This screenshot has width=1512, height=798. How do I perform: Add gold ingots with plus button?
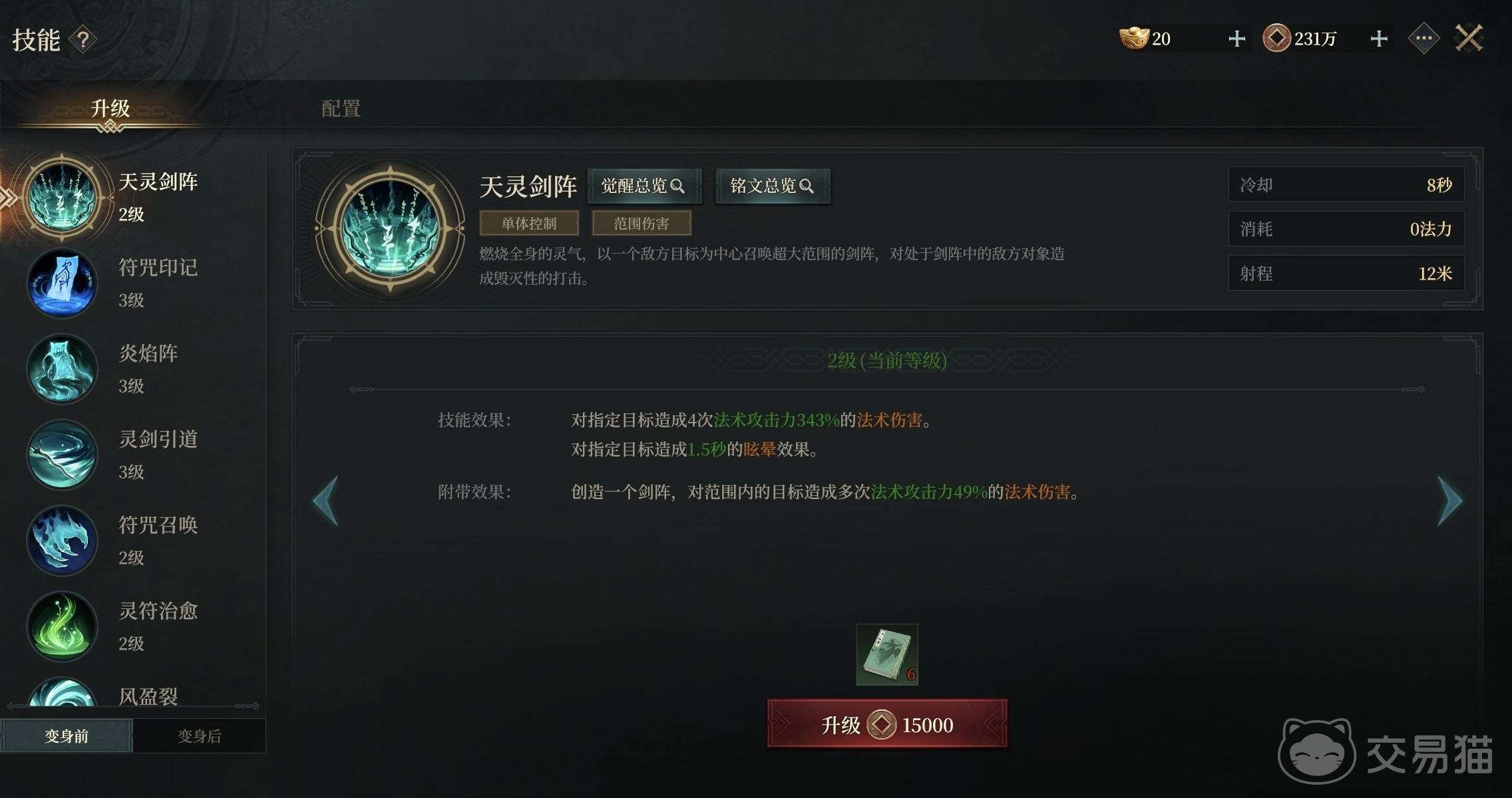1236,39
